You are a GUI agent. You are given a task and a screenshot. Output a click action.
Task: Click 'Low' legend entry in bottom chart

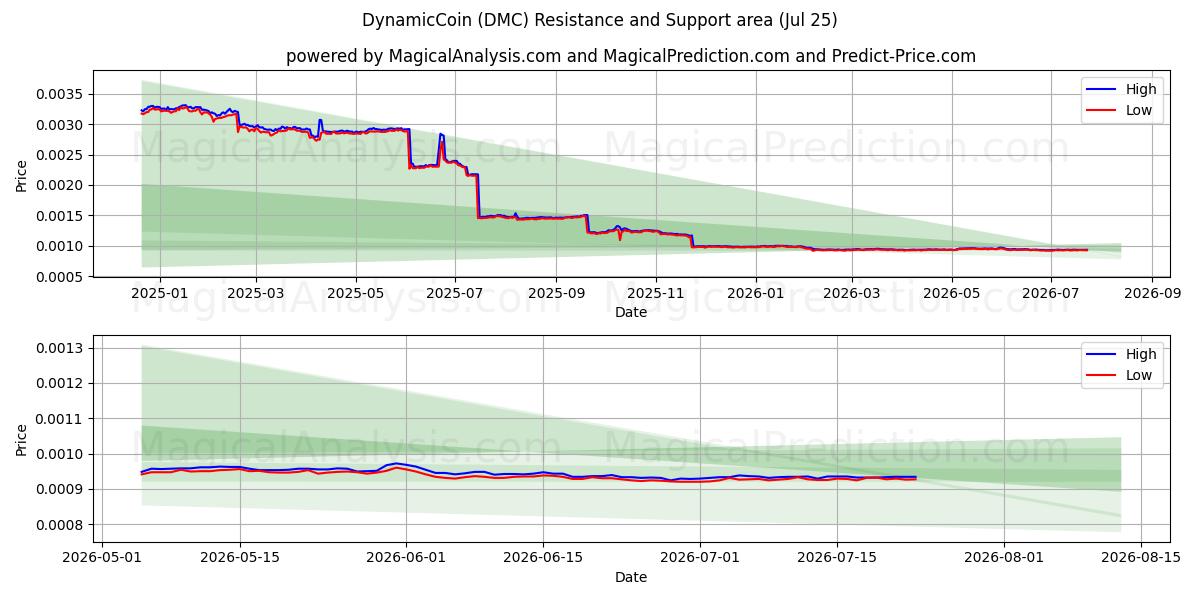[1139, 375]
